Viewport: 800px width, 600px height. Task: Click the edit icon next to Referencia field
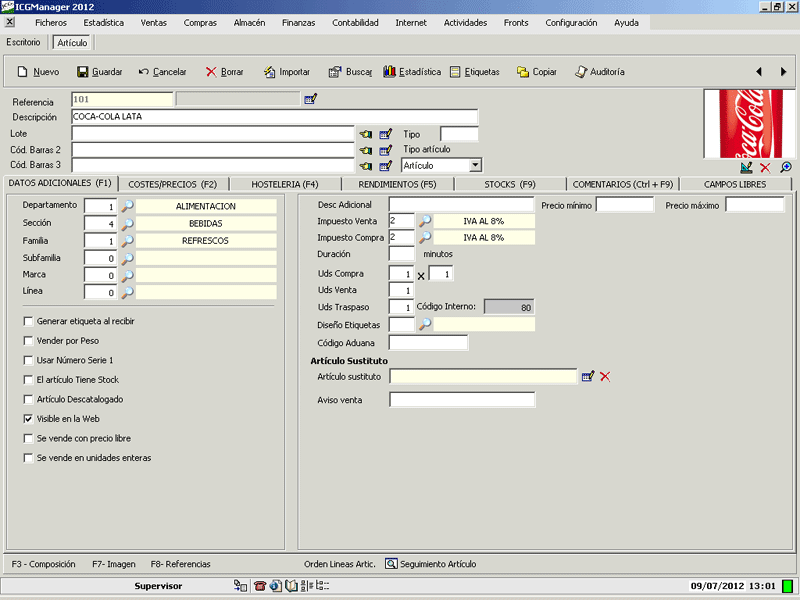point(311,99)
